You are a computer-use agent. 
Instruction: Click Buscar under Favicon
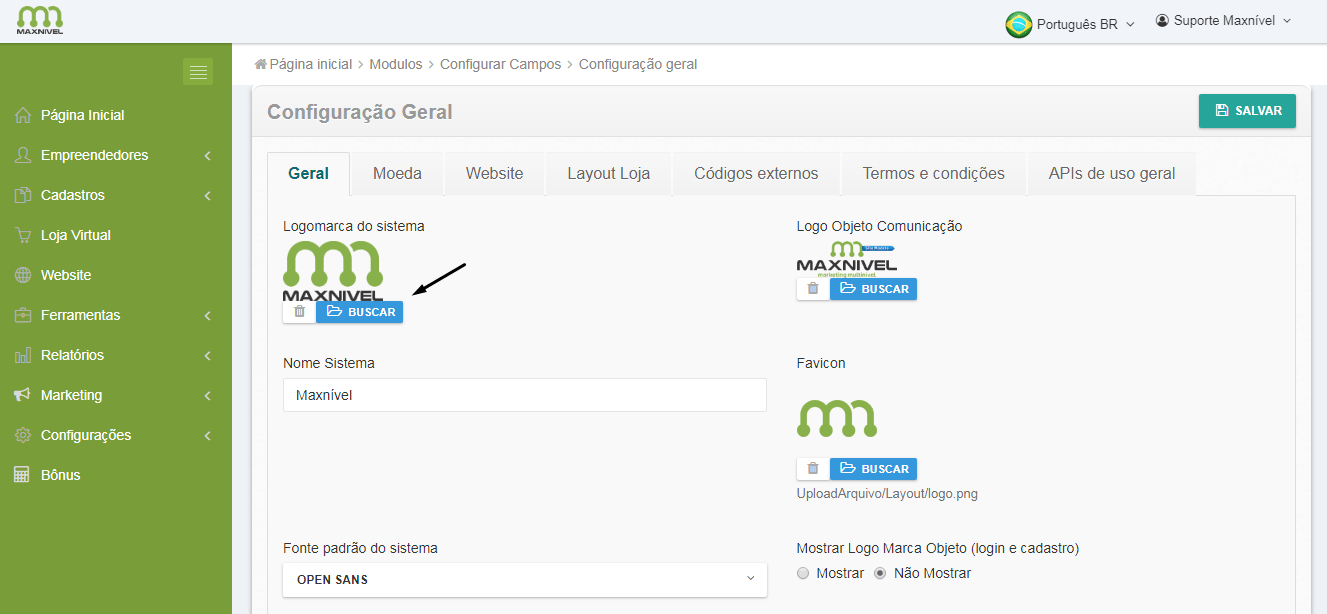(873, 469)
